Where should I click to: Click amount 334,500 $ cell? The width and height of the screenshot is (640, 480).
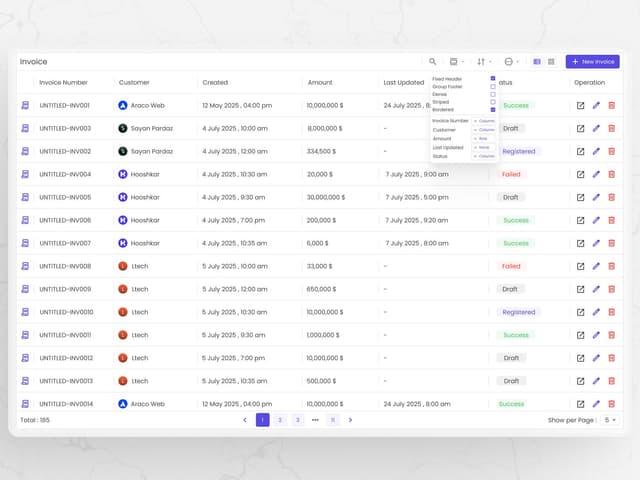321,151
